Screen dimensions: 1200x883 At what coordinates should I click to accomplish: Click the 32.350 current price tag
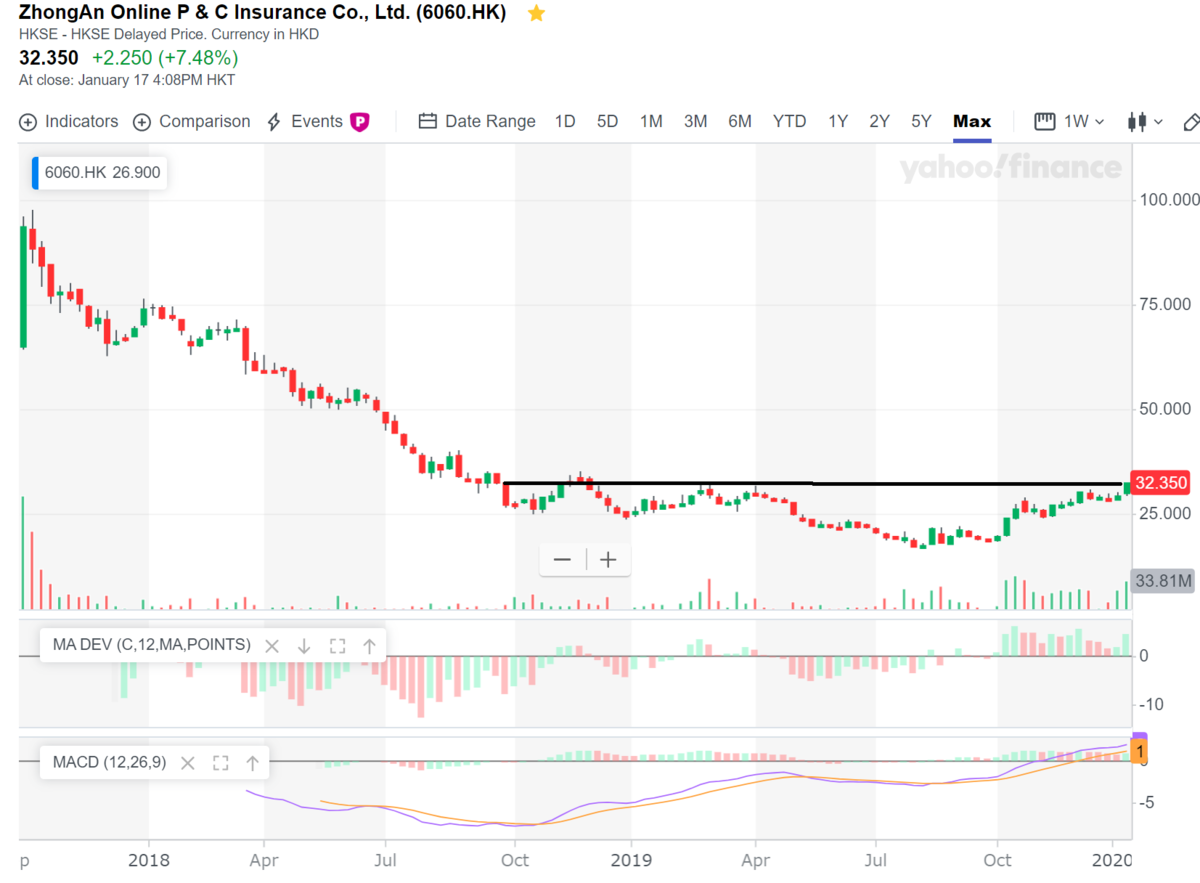point(1161,483)
